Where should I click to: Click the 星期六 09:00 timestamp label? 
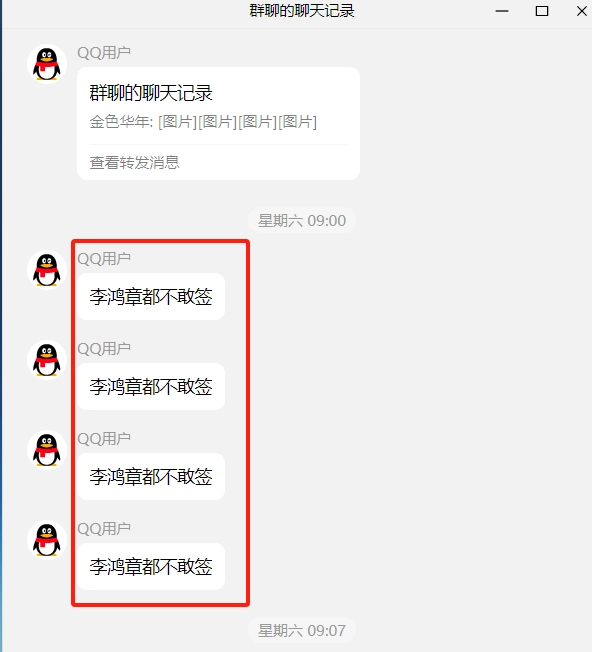click(302, 220)
